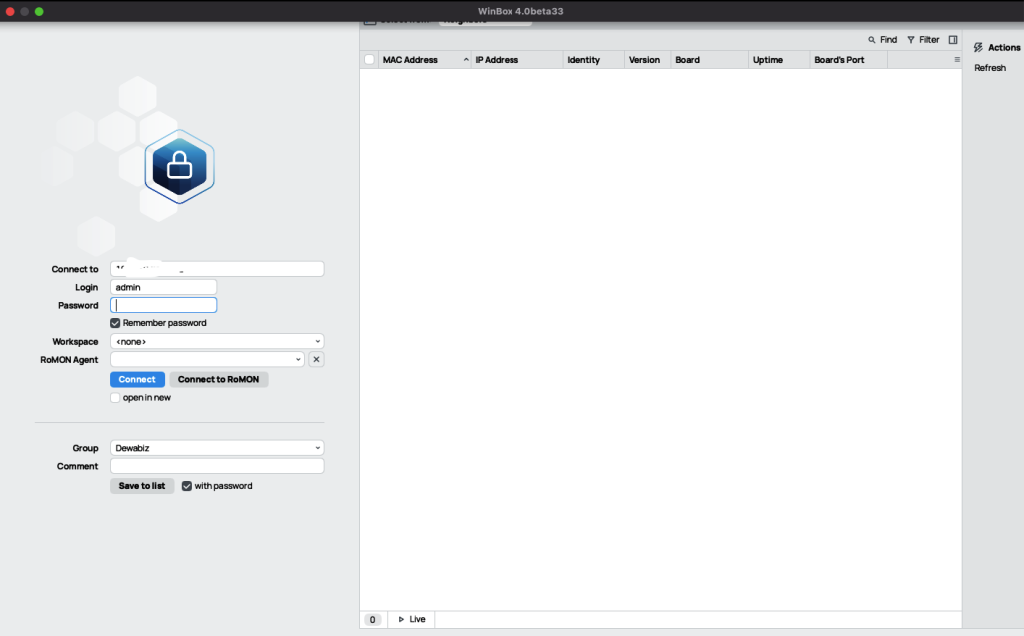This screenshot has height=636, width=1024.
Task: Open the column list menu icon
Action: tap(956, 60)
